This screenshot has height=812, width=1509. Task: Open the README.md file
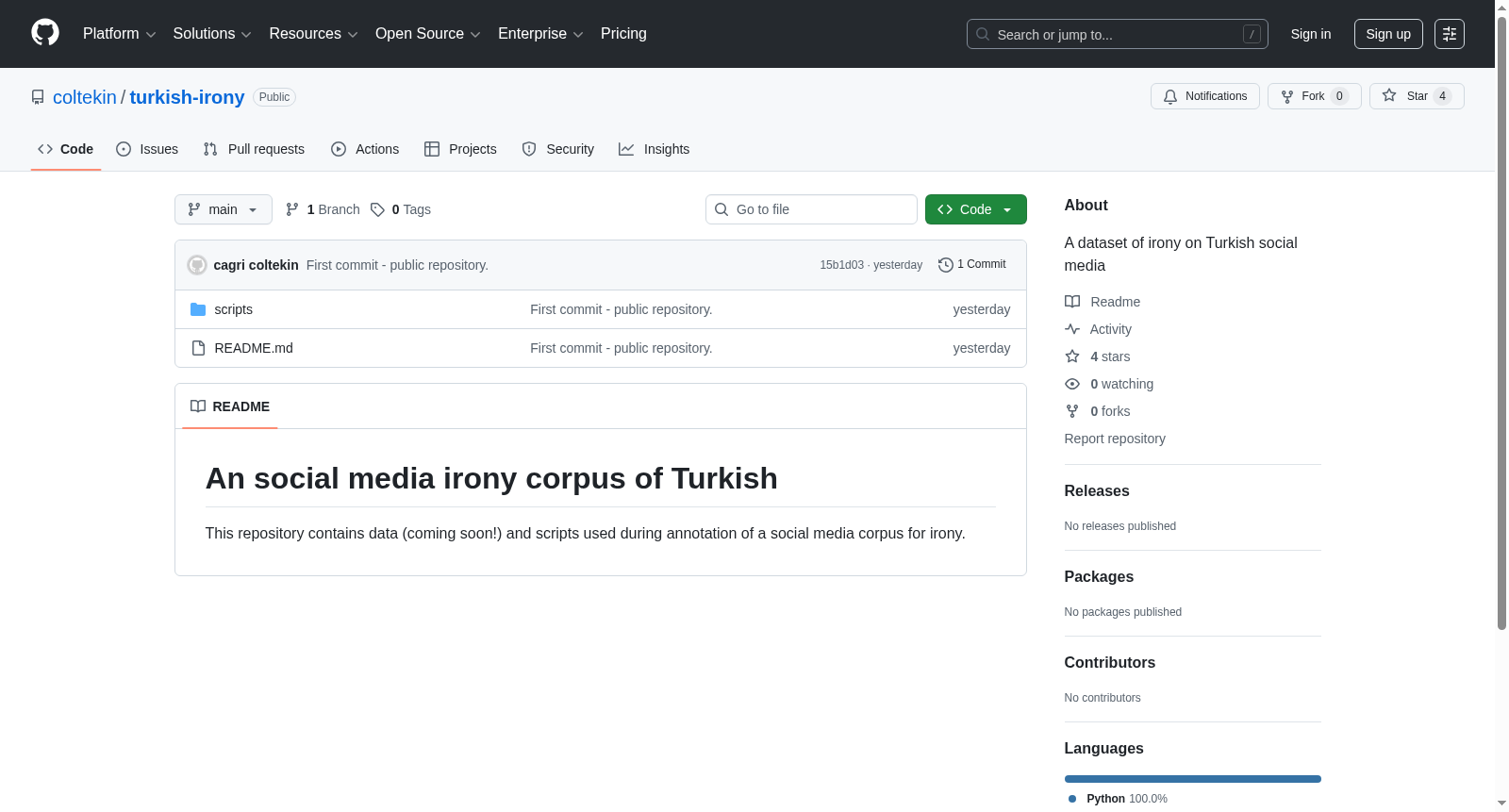(254, 348)
